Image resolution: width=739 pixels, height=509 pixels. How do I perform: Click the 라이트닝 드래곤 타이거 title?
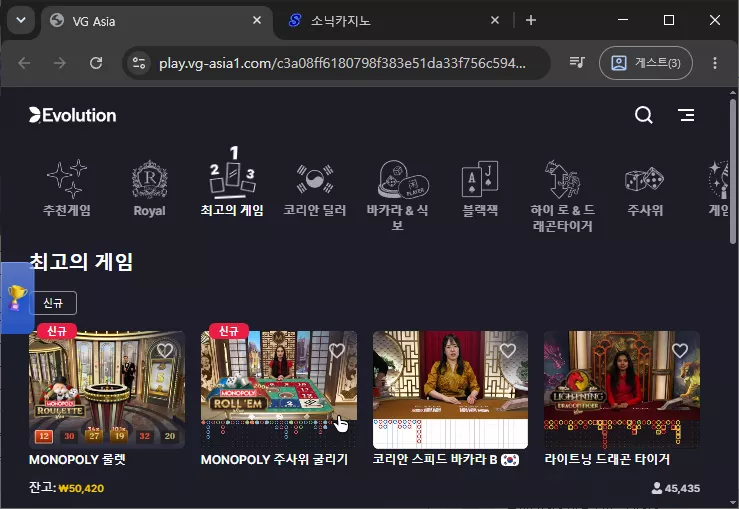pyautogui.click(x=607, y=459)
